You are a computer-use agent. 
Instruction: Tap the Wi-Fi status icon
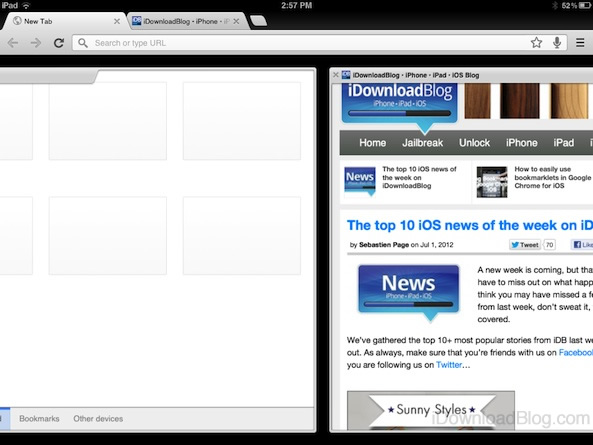point(26,5)
